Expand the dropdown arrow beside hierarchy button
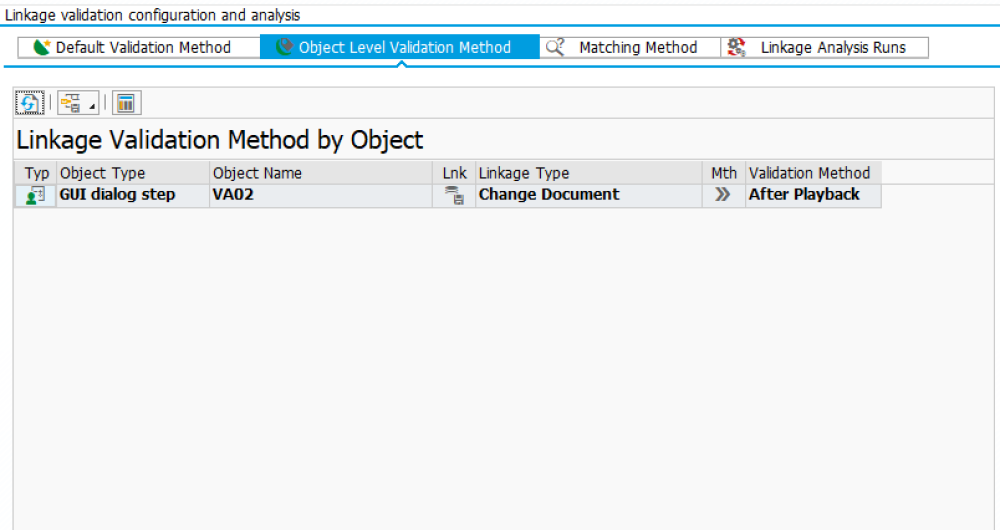 coord(92,106)
